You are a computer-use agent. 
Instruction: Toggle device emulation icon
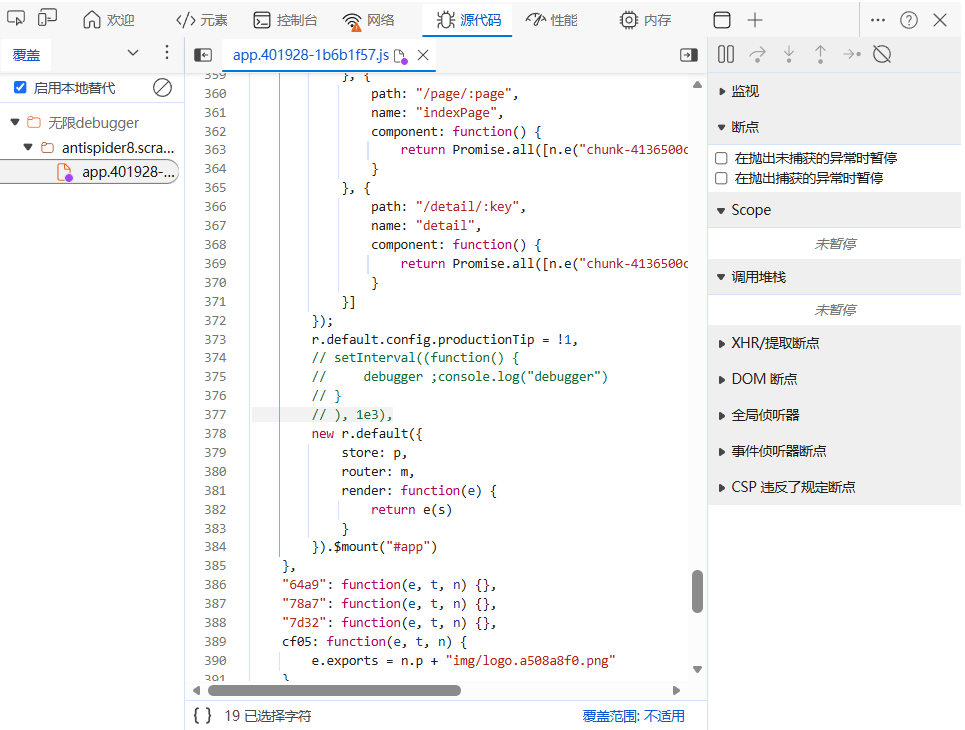point(47,19)
